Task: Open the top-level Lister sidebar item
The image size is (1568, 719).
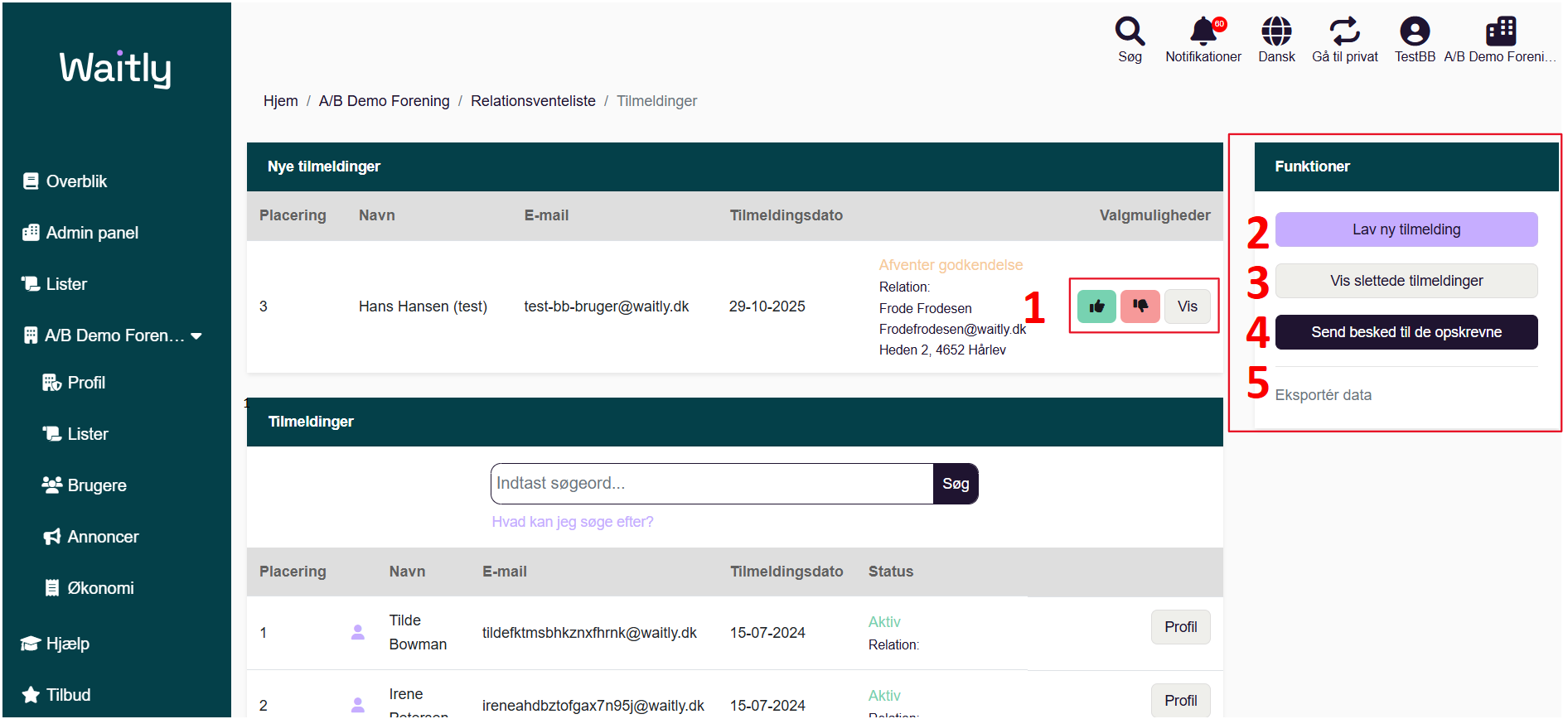Action: pyautogui.click(x=55, y=284)
